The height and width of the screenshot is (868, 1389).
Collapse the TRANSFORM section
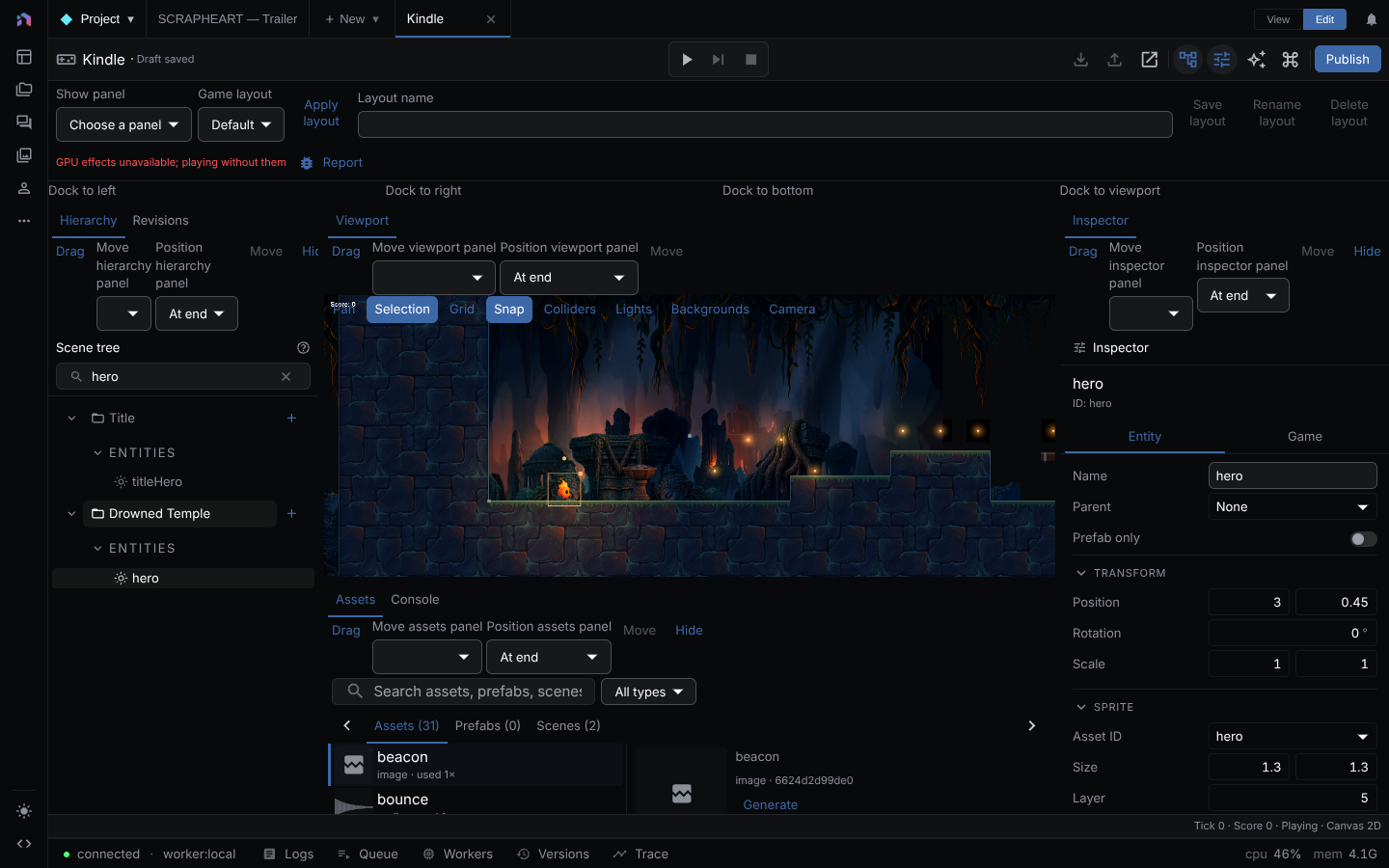(1080, 573)
